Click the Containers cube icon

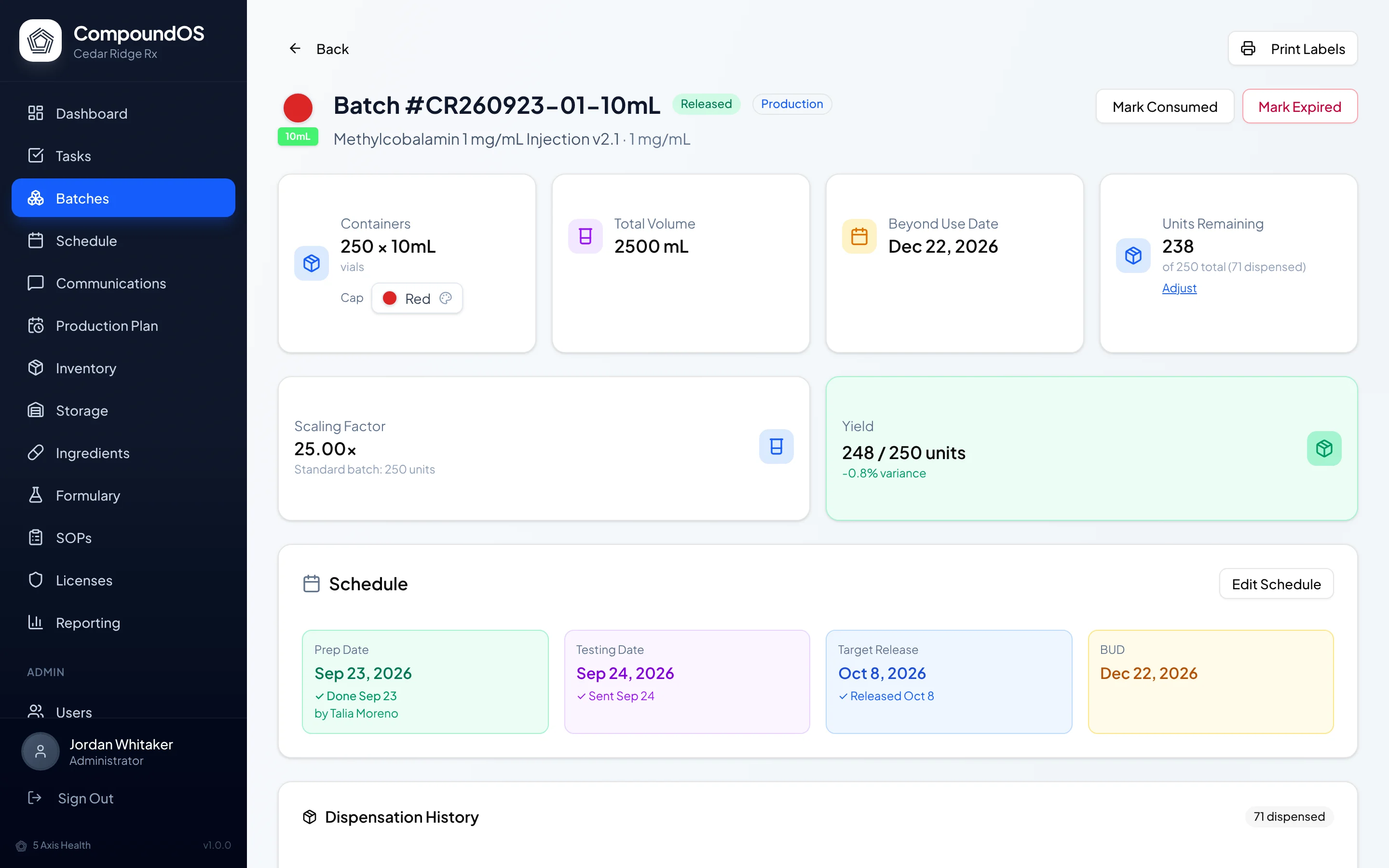pyautogui.click(x=312, y=263)
